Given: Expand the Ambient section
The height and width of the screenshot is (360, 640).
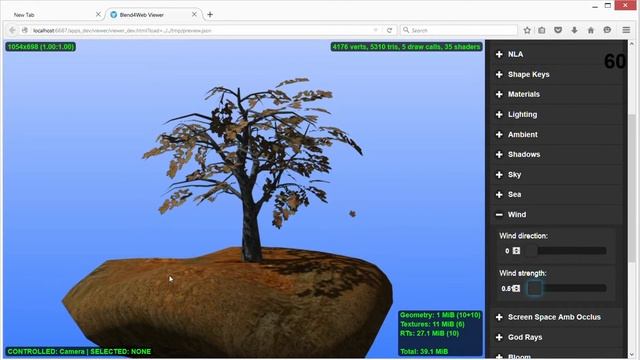Looking at the screenshot, I should (557, 134).
